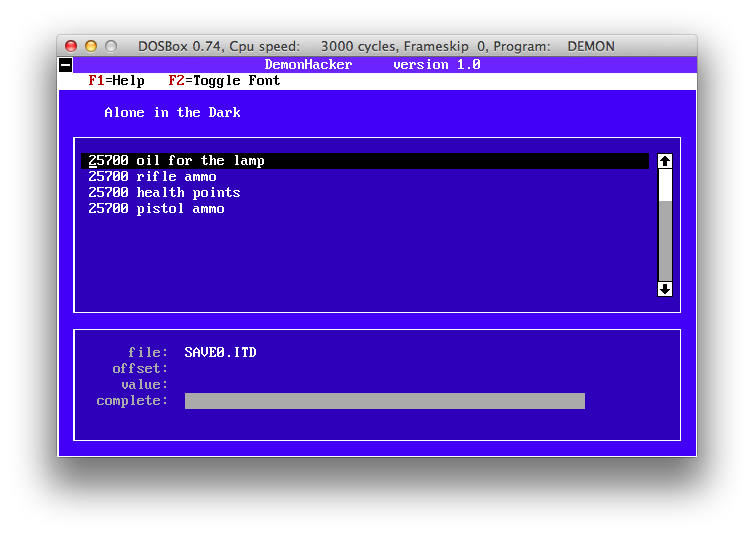The width and height of the screenshot is (754, 536).
Task: Click the 'value:' label
Action: coord(144,385)
